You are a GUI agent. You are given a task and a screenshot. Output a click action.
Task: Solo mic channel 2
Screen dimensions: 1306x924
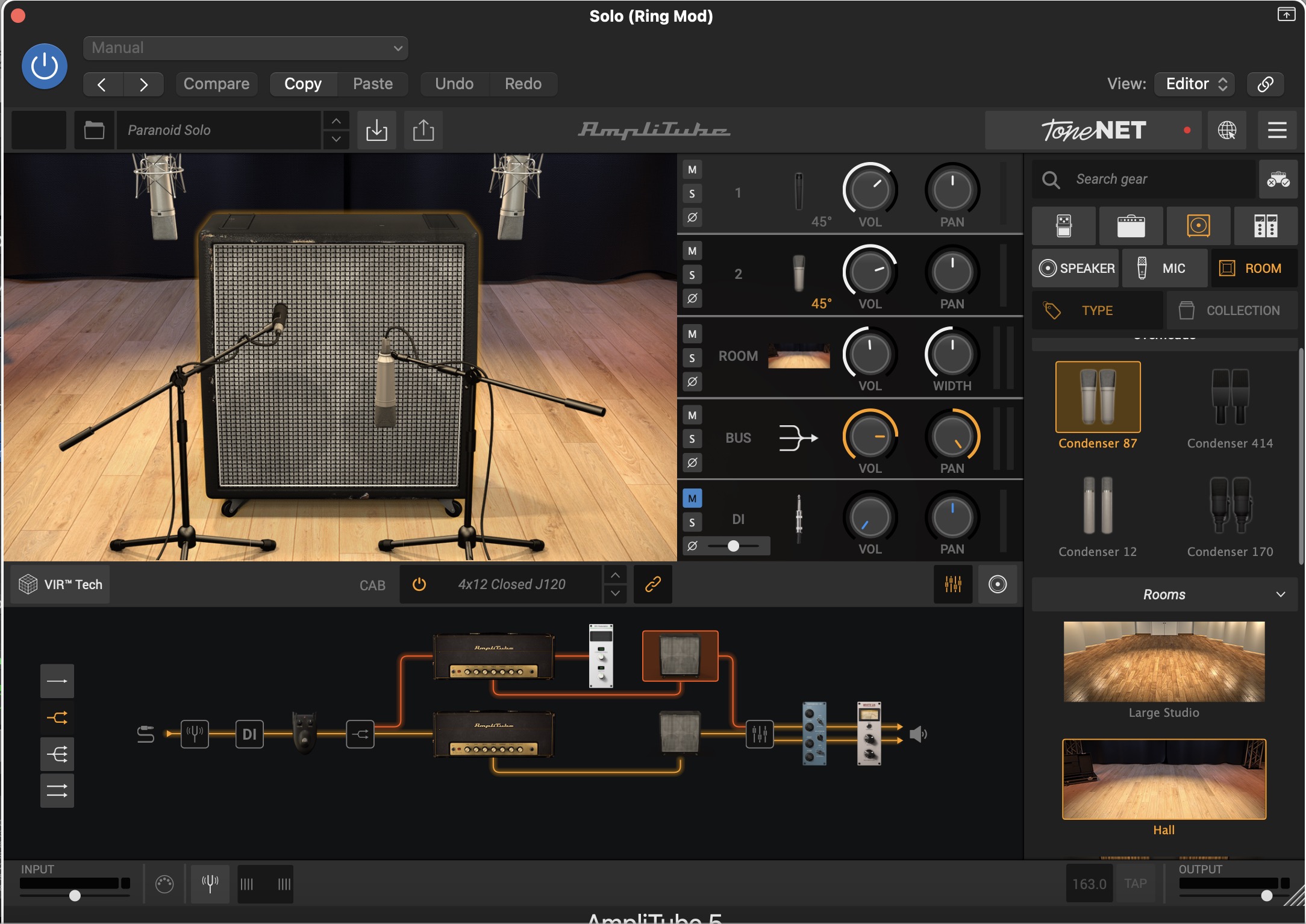pos(692,275)
